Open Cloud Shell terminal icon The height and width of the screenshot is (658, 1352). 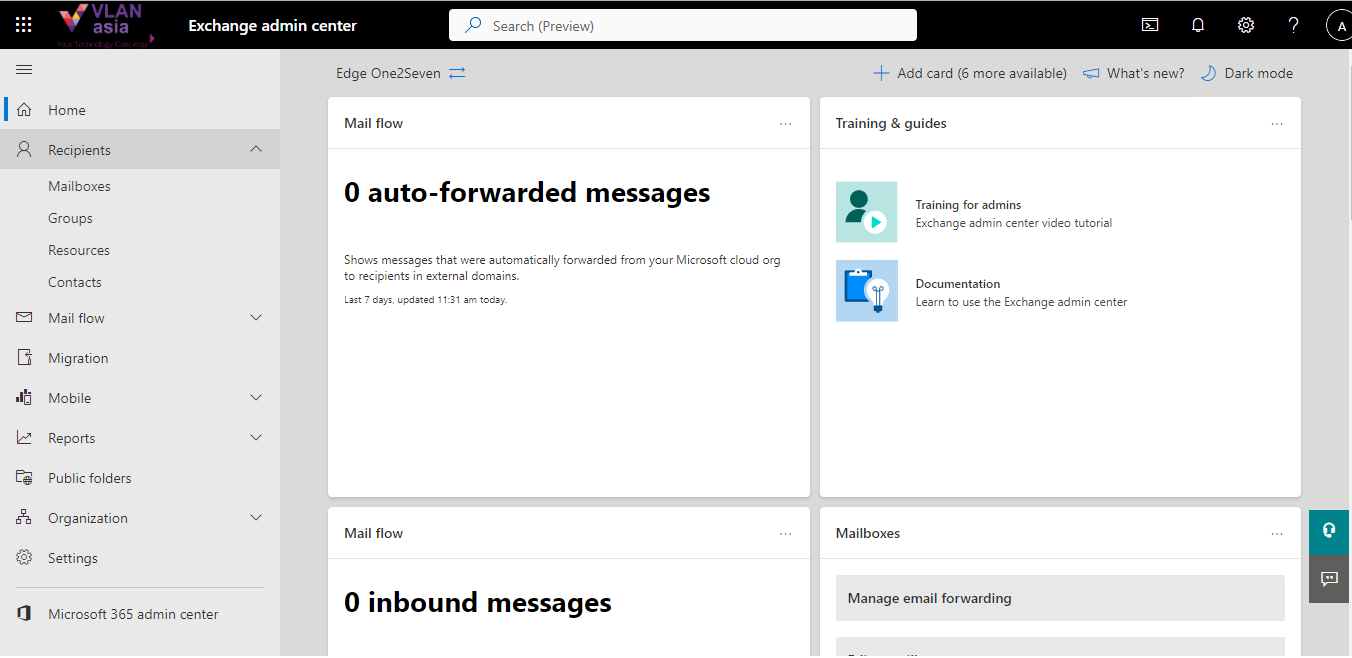tap(1150, 25)
